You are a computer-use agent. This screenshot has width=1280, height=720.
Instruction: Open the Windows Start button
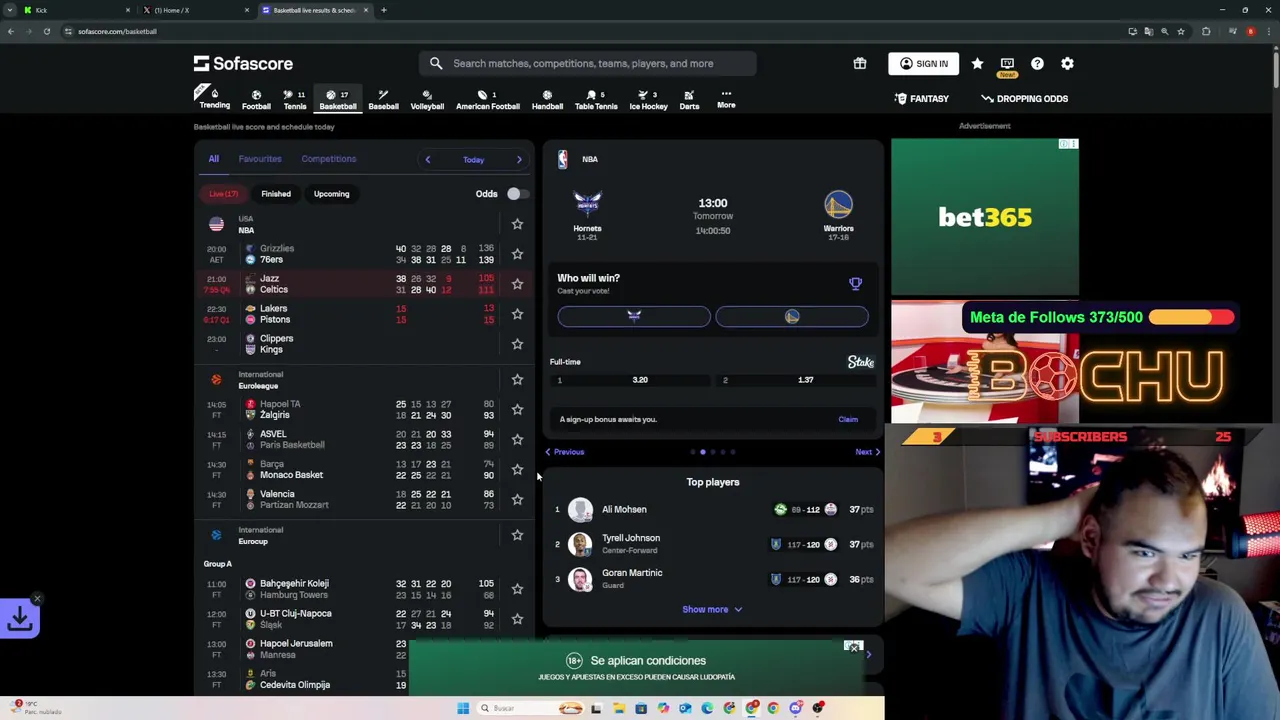tap(463, 708)
